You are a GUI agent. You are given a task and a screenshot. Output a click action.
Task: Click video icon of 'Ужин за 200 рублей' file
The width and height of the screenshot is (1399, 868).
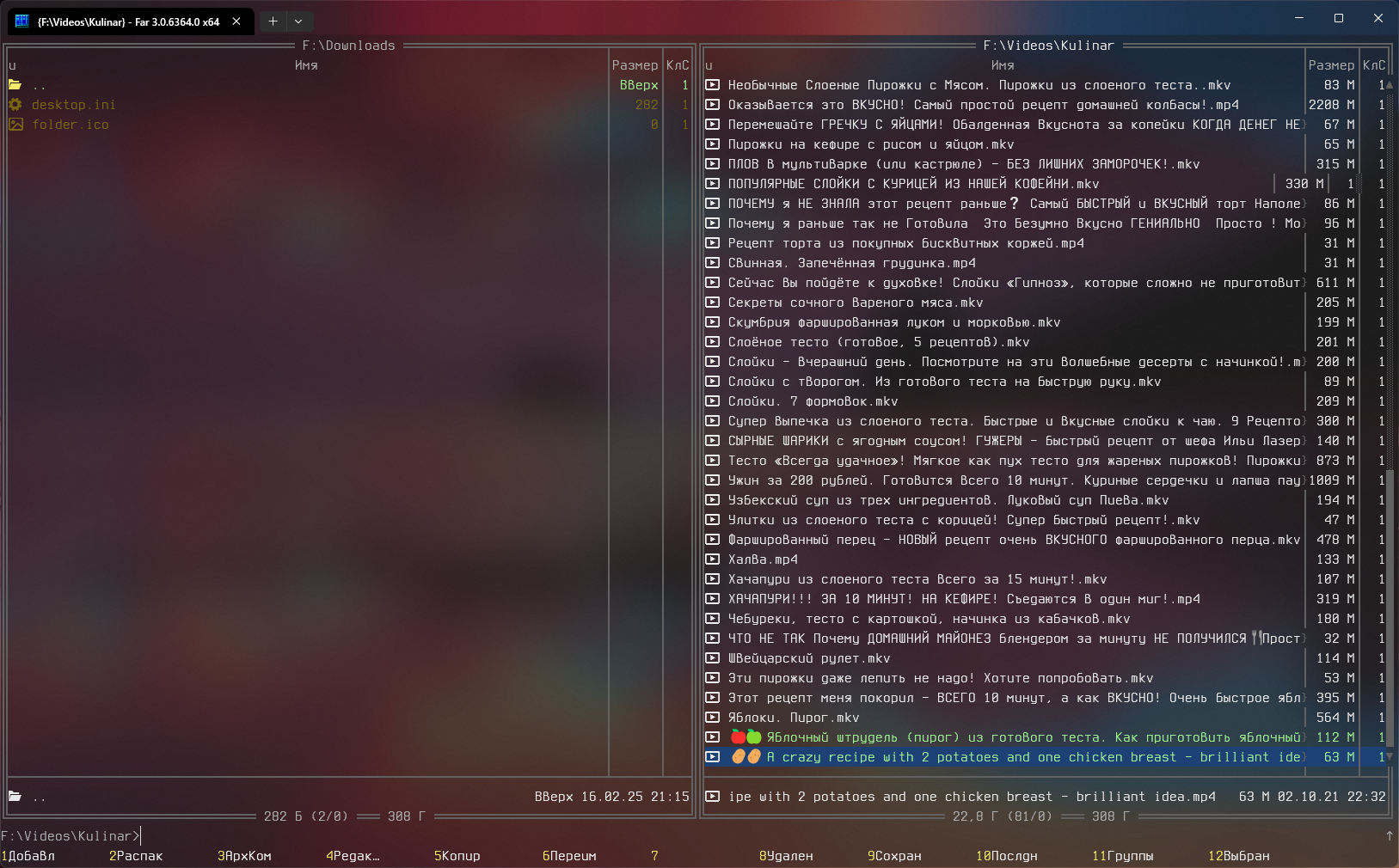(x=712, y=480)
